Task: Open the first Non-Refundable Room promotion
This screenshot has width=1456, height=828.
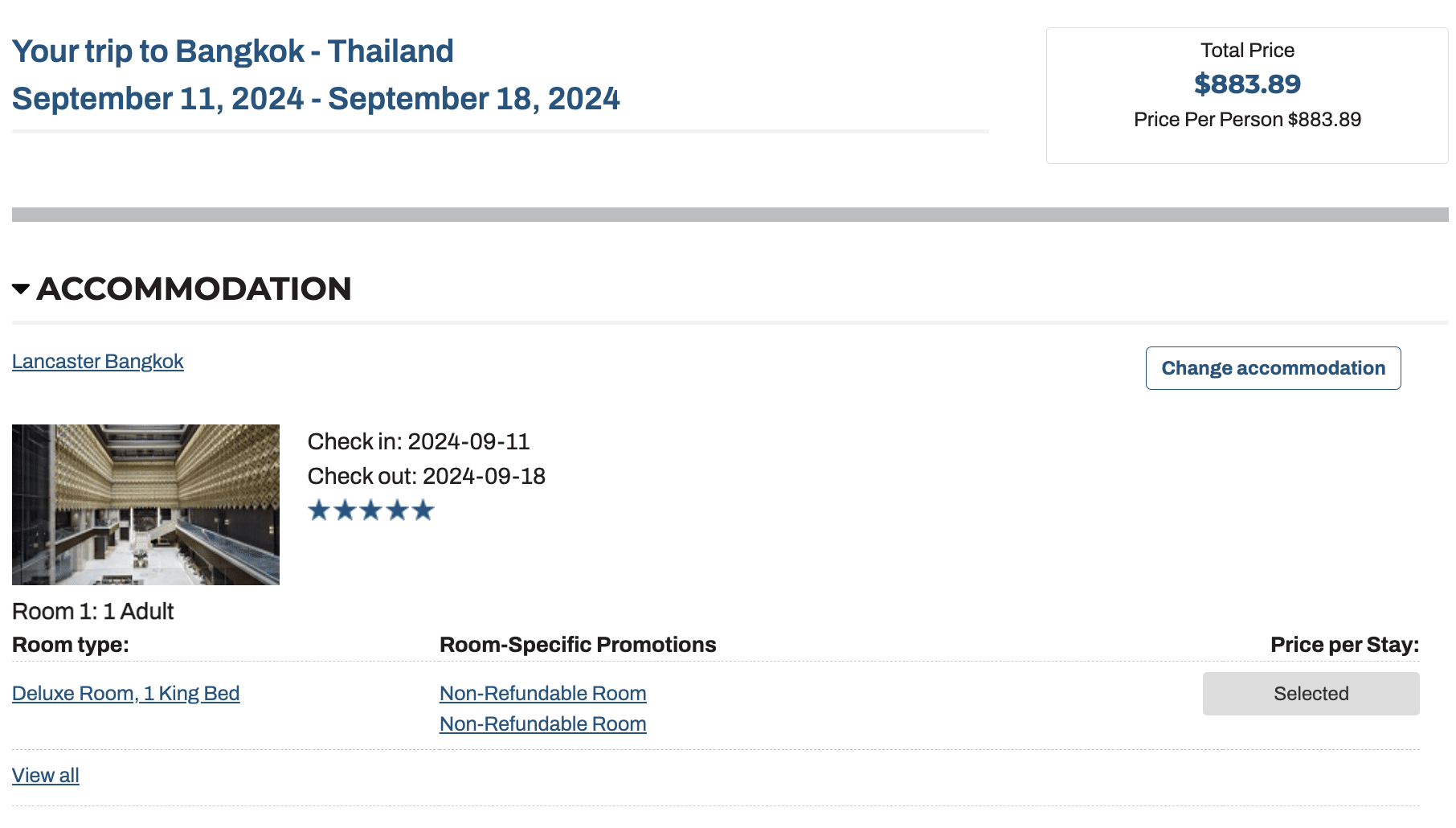Action: point(542,694)
